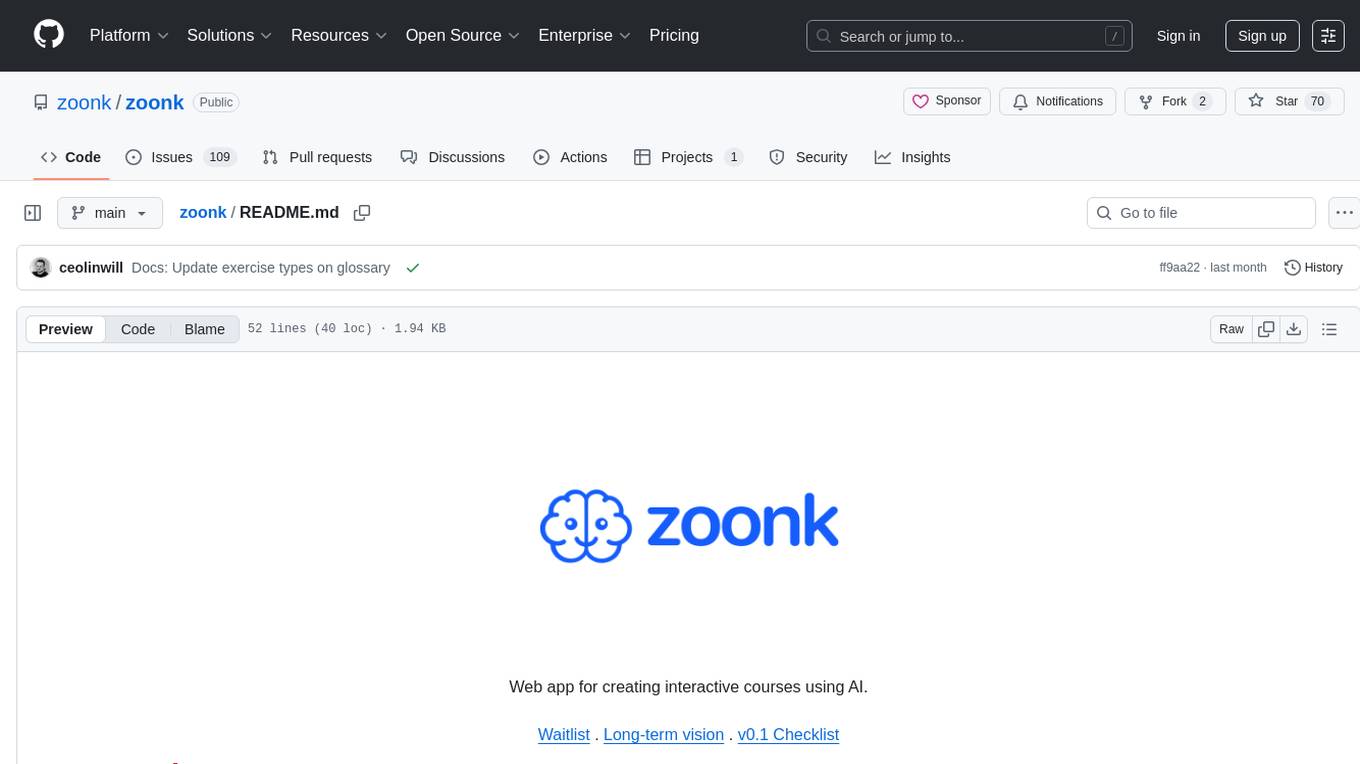Open appearance settings icon in header

pos(1328,36)
